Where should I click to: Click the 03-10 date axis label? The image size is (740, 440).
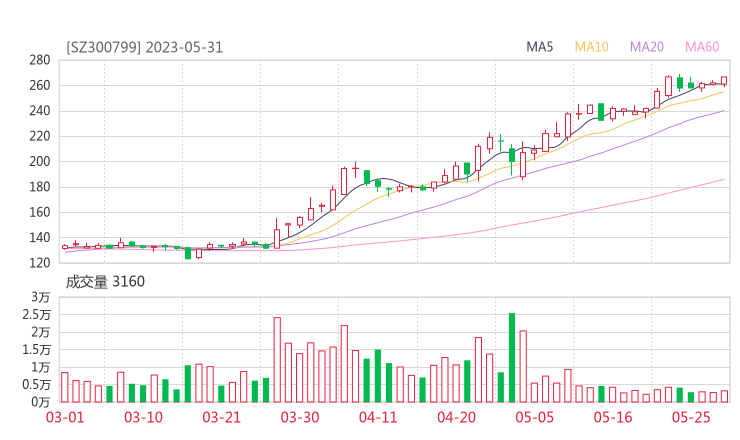(143, 417)
